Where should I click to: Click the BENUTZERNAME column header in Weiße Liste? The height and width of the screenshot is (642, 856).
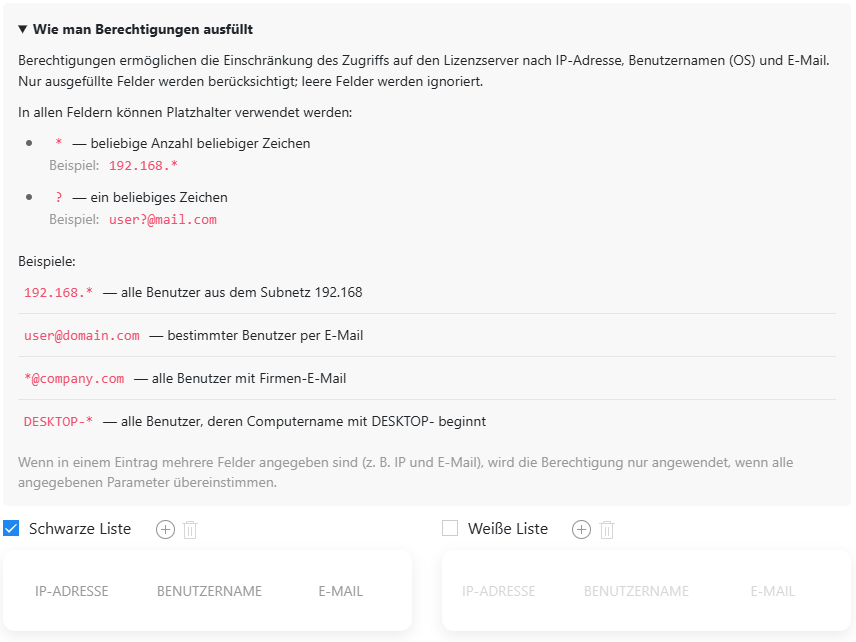[636, 591]
